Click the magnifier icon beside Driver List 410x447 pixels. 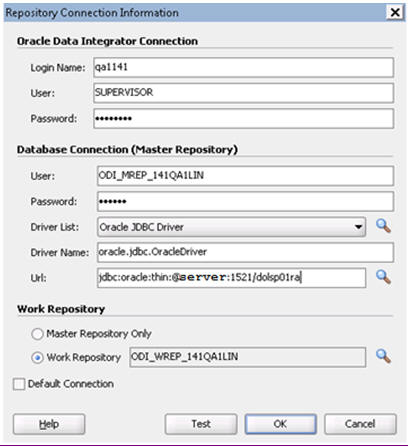pyautogui.click(x=383, y=226)
